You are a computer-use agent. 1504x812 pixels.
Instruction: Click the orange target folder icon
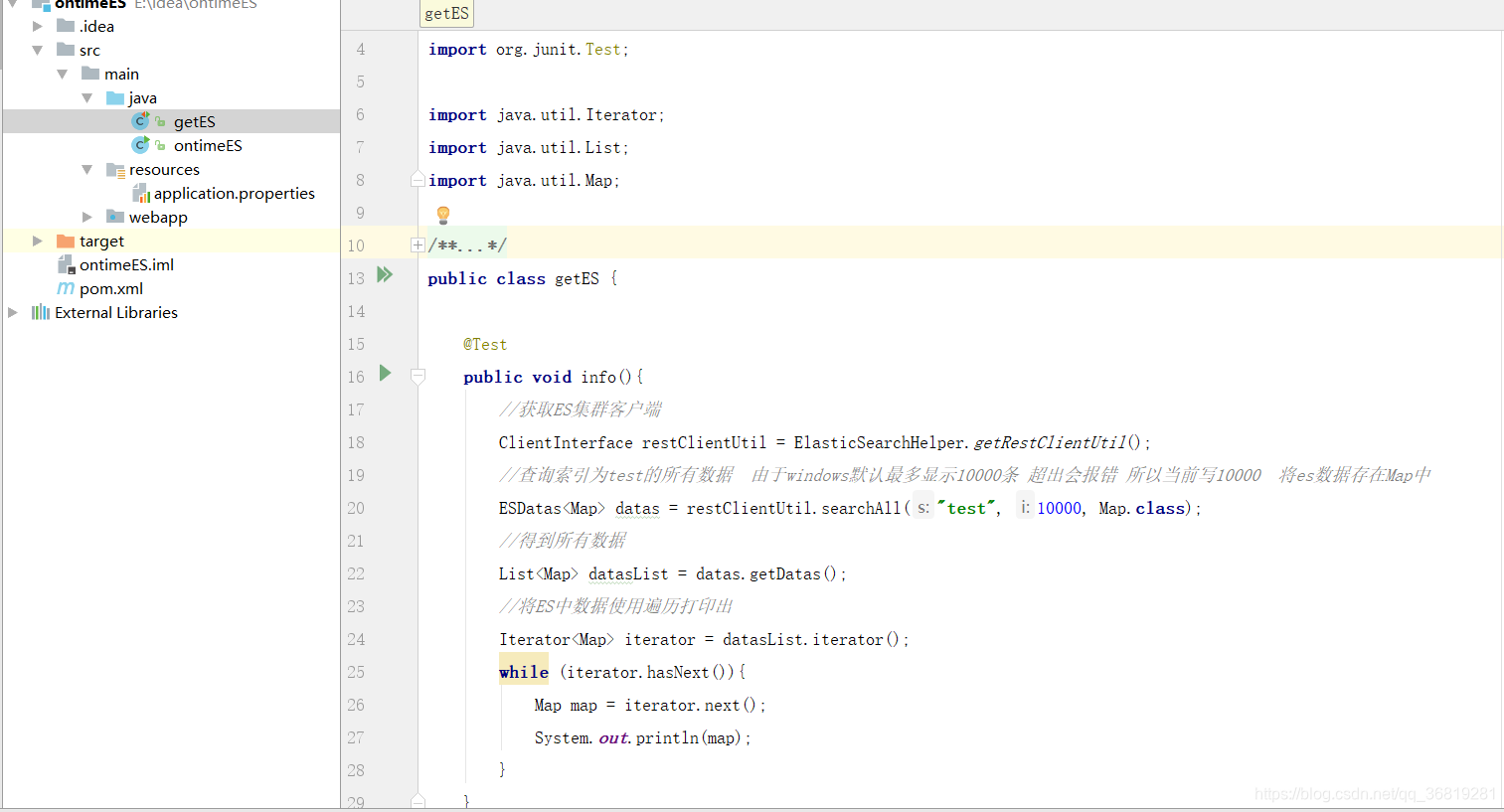coord(66,241)
